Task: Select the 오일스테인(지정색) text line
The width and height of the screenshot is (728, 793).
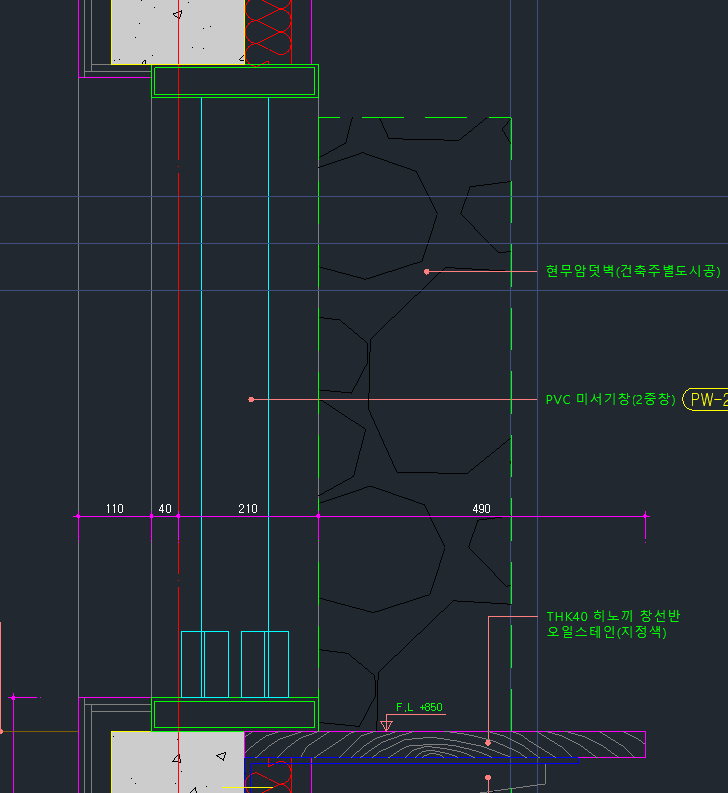Action: pos(606,632)
